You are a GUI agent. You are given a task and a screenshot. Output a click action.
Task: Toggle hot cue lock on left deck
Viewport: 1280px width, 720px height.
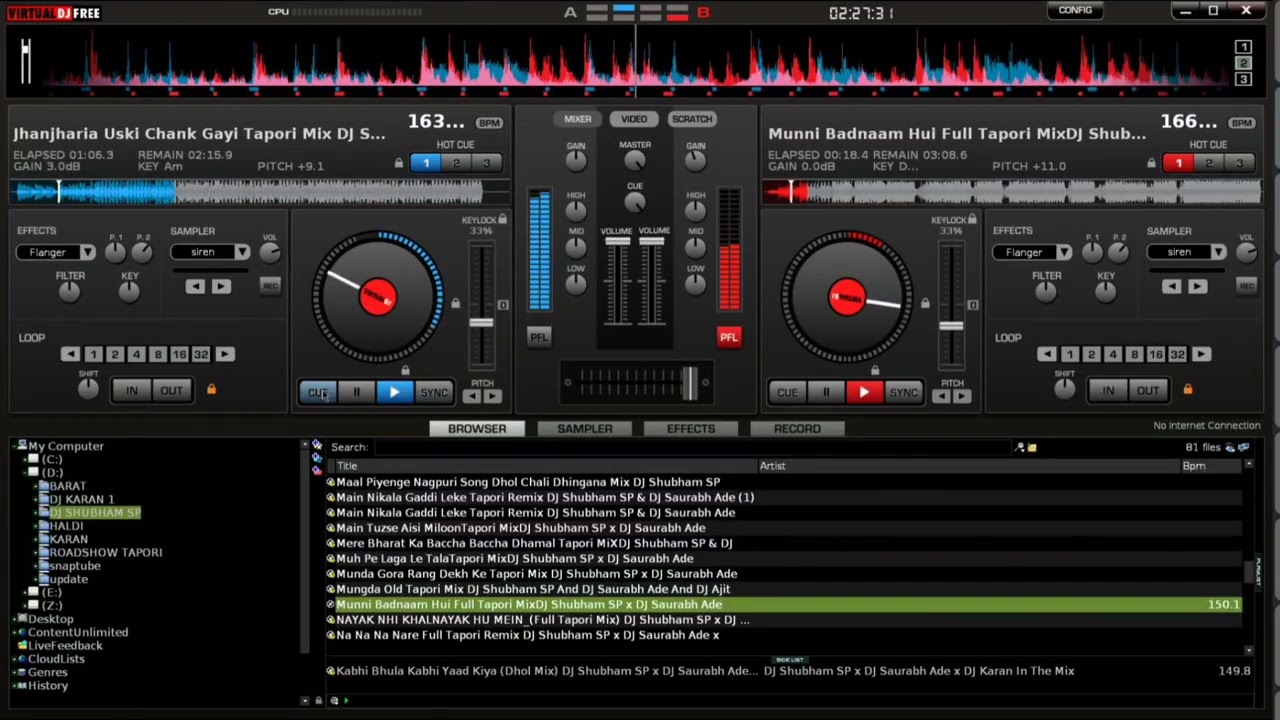click(398, 164)
